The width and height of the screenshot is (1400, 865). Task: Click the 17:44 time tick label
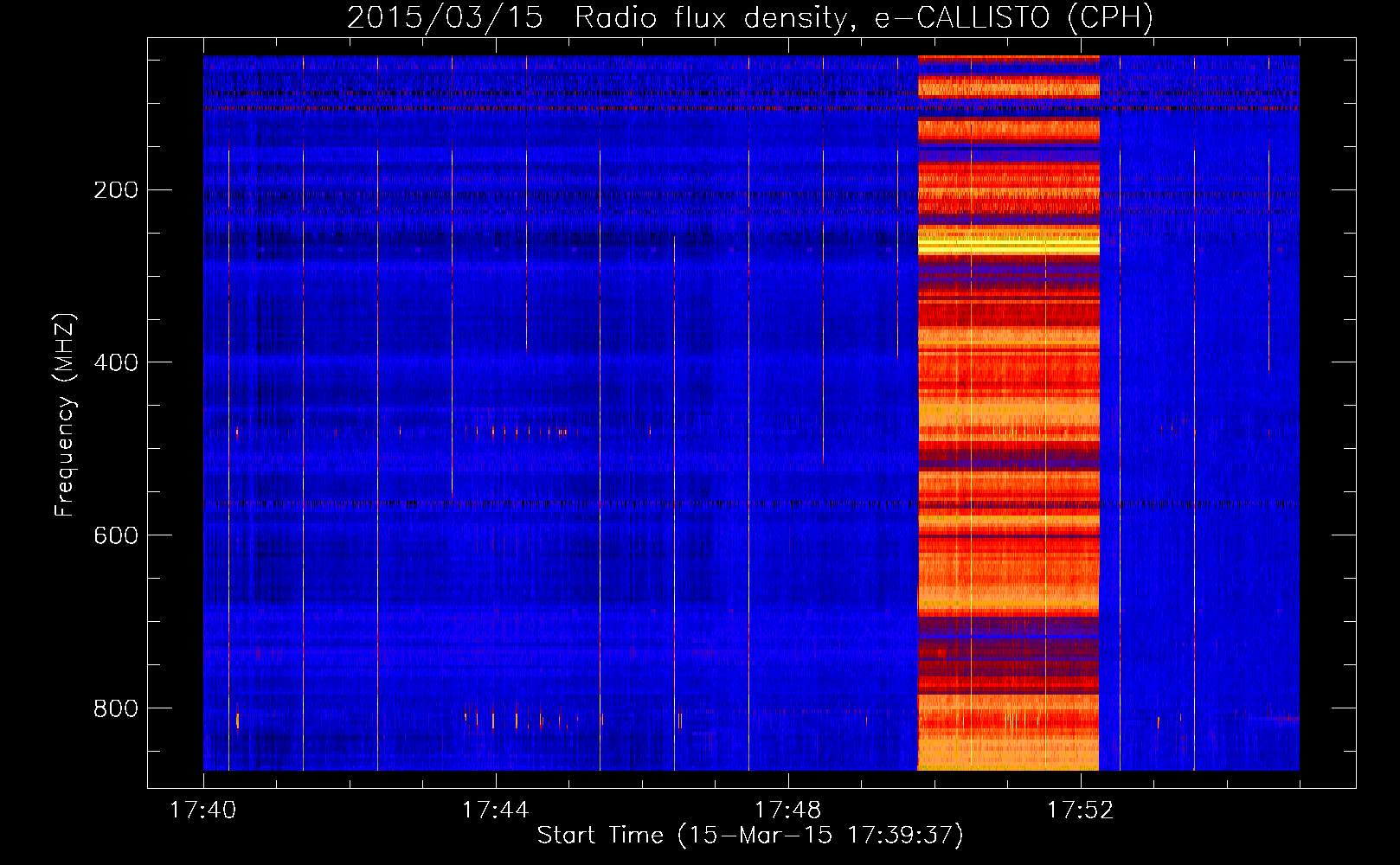coord(496,811)
